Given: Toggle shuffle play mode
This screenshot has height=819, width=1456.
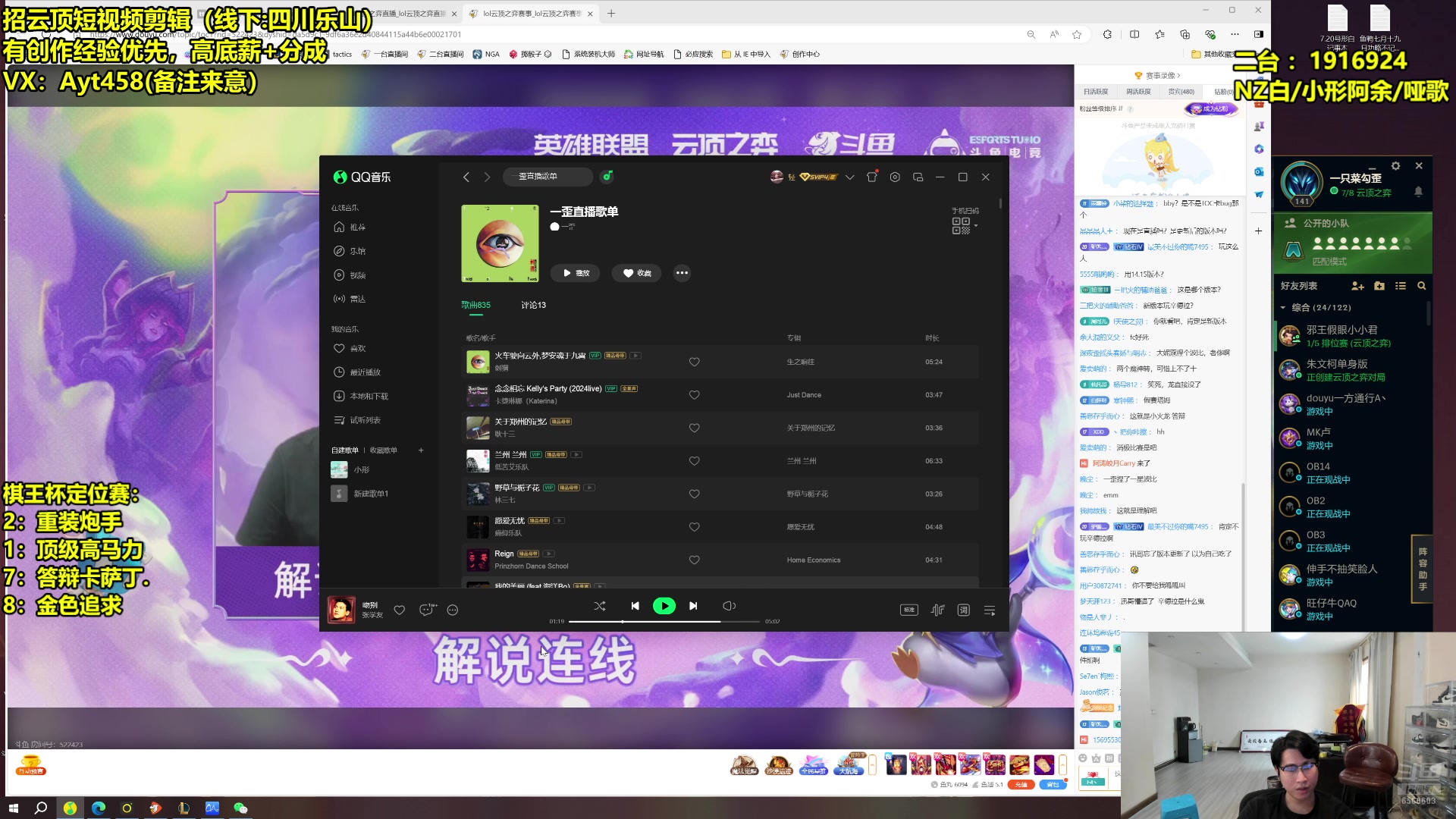Looking at the screenshot, I should click(600, 606).
